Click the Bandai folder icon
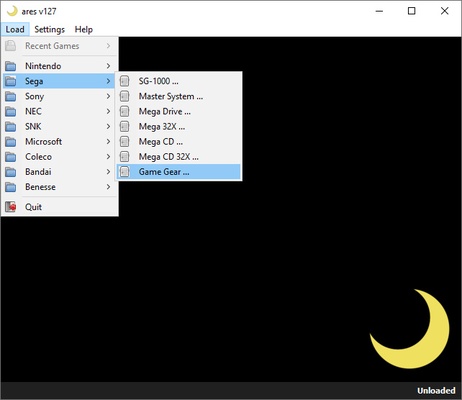The image size is (462, 400). pos(10,172)
